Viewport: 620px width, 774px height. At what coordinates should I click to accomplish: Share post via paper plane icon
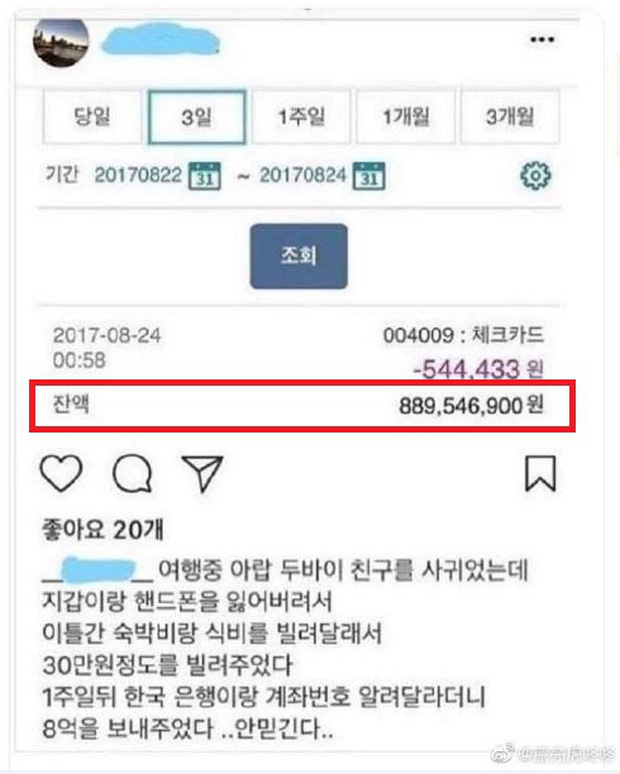[x=202, y=473]
